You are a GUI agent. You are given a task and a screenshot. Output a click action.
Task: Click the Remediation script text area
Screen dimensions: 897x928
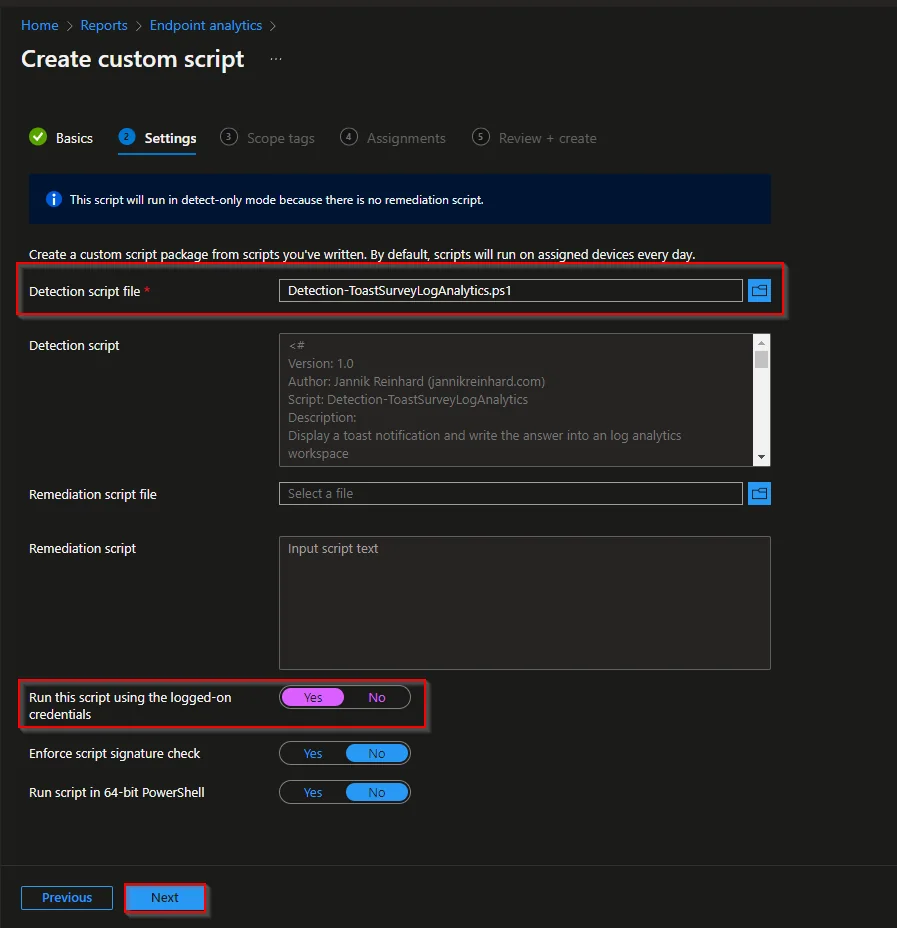(x=525, y=603)
